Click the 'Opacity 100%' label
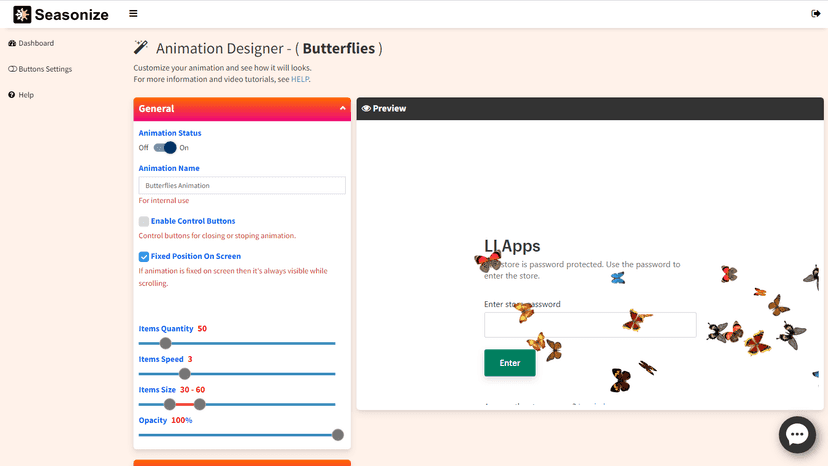The height and width of the screenshot is (466, 828). click(165, 421)
